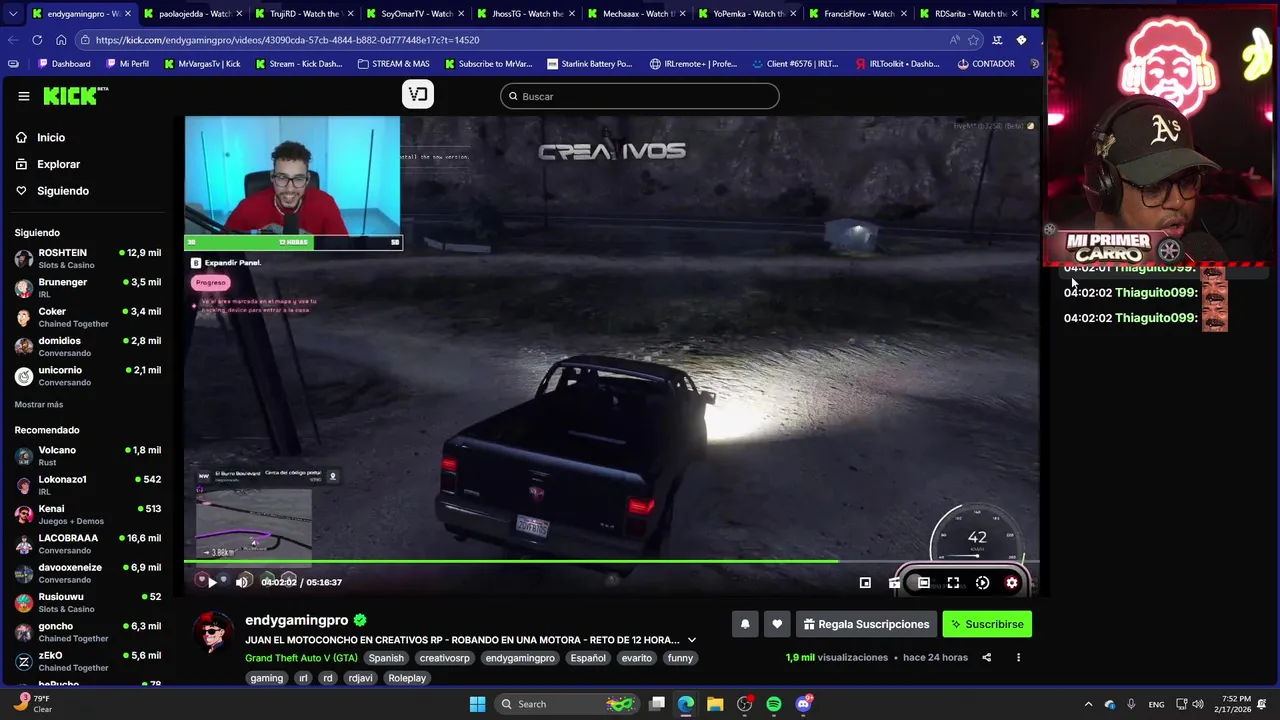
Task: Select the Spanish tag
Action: click(386, 658)
